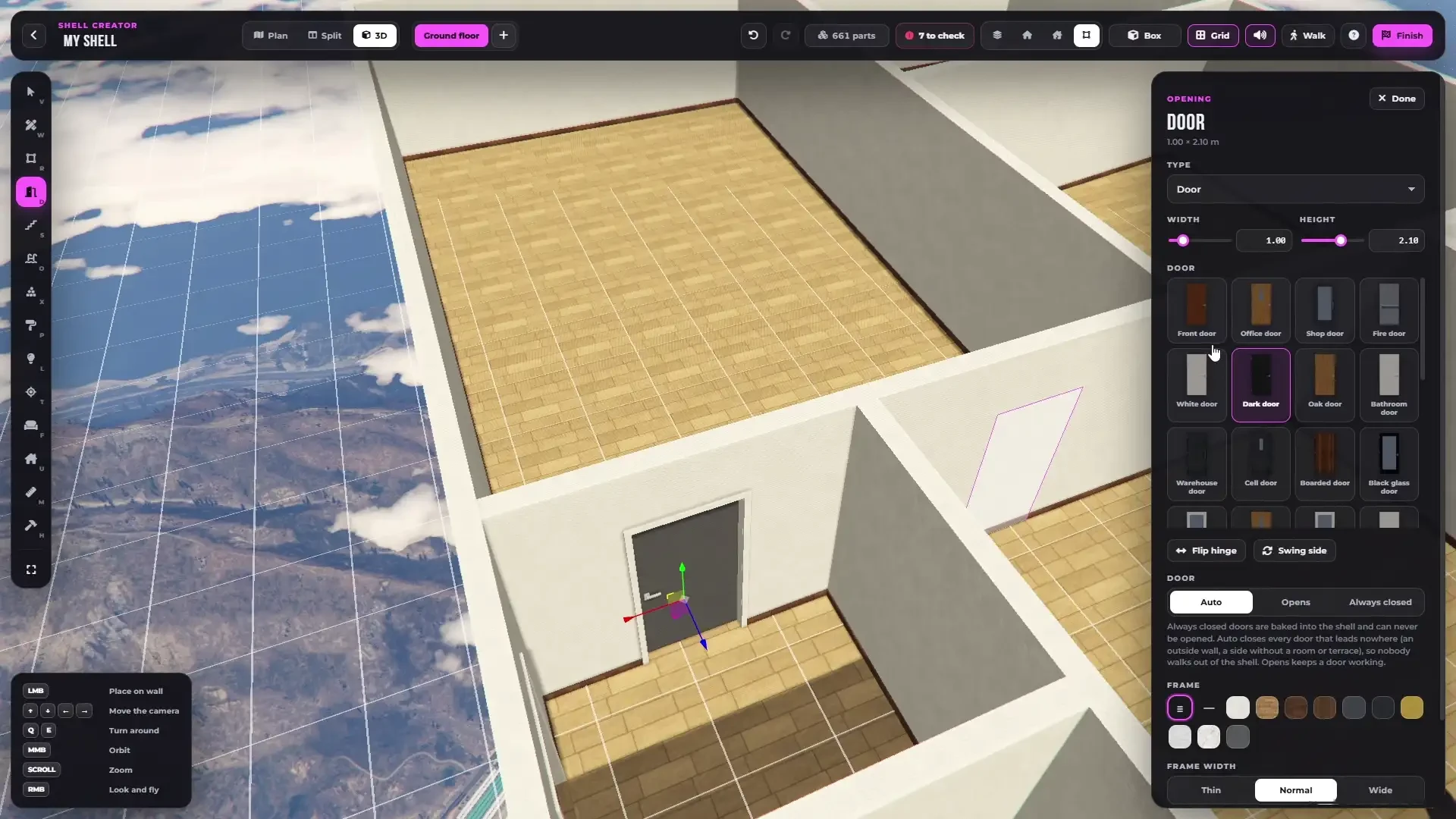This screenshot has width=1456, height=819.
Task: Click the layers stack view icon
Action: pos(997,36)
